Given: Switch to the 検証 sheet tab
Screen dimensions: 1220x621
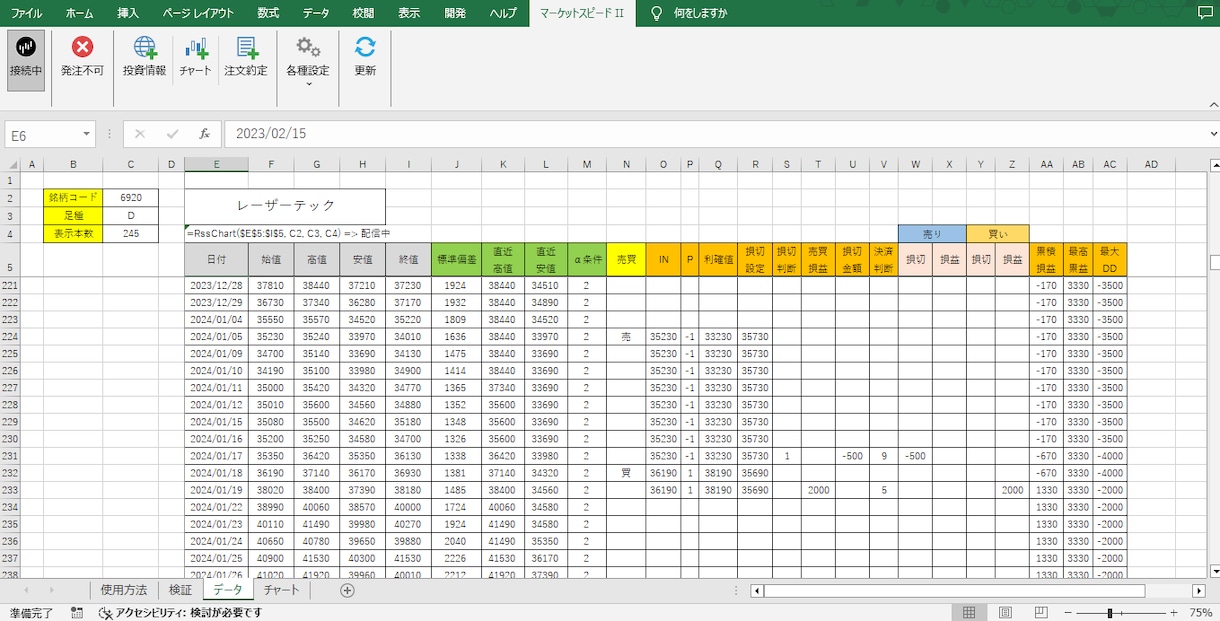Looking at the screenshot, I should pyautogui.click(x=180, y=590).
